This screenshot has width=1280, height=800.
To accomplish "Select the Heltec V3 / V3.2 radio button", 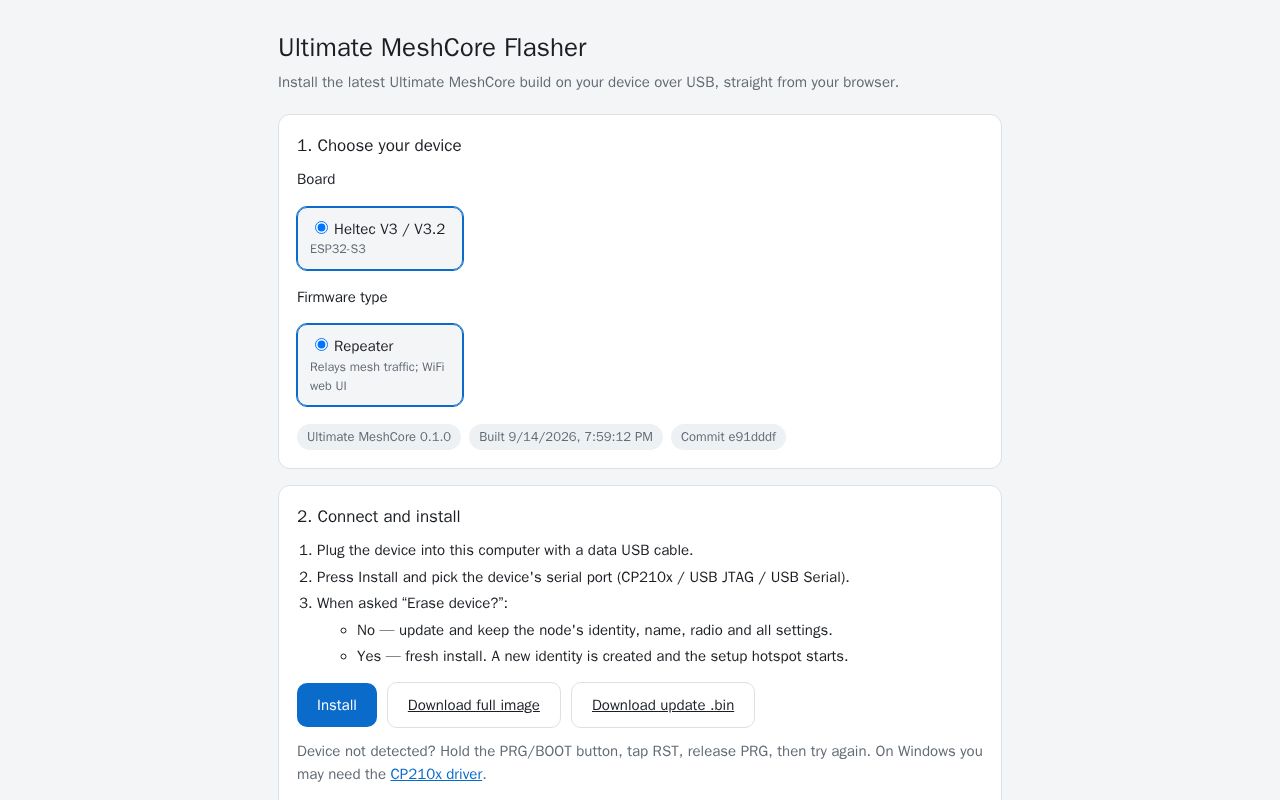I will [321, 228].
